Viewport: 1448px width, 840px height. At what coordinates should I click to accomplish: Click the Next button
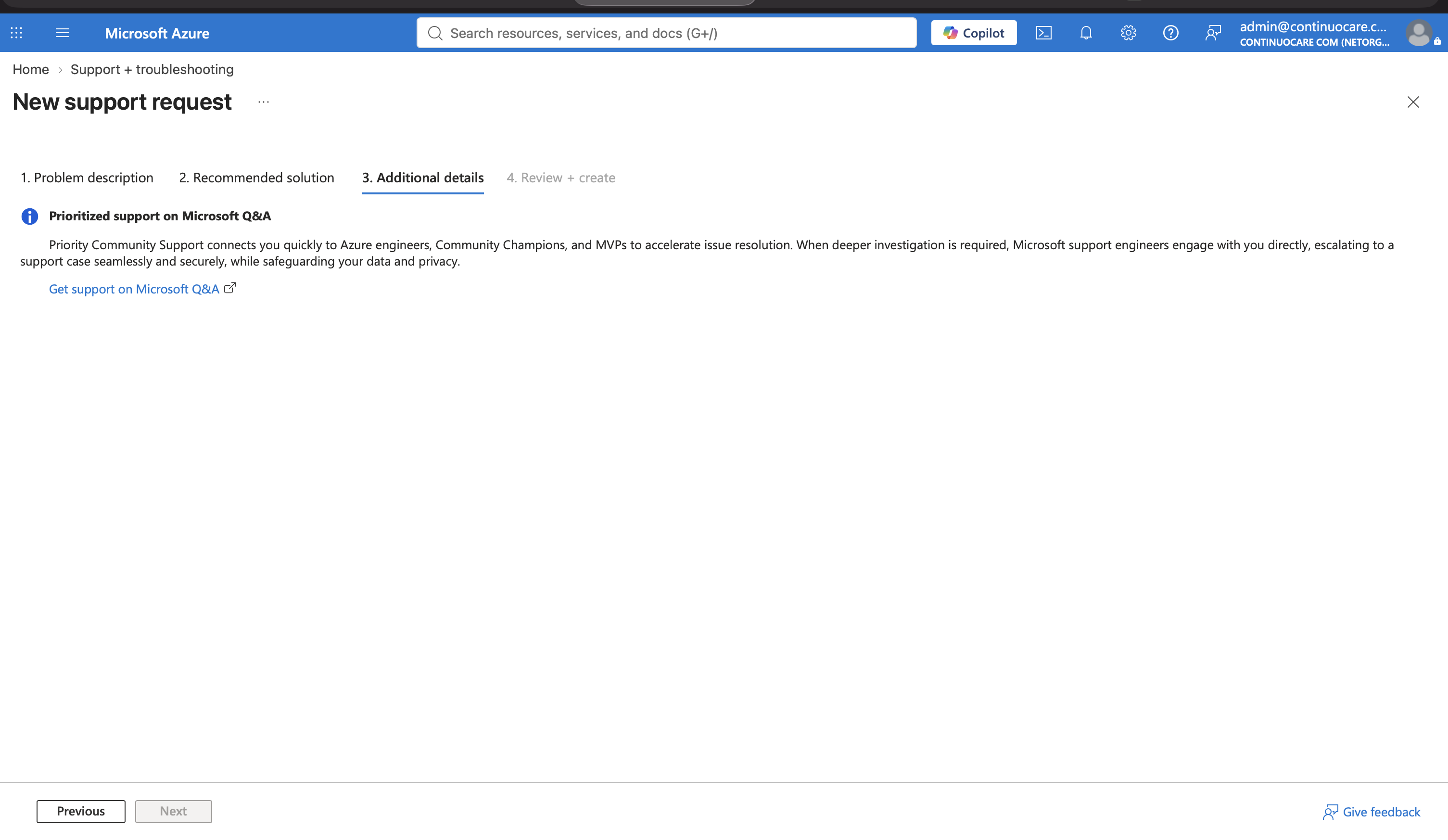[174, 811]
